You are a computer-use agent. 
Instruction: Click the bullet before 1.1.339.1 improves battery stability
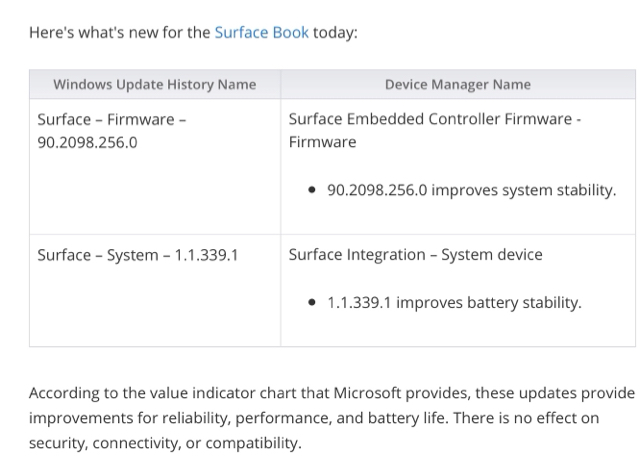[x=312, y=302]
